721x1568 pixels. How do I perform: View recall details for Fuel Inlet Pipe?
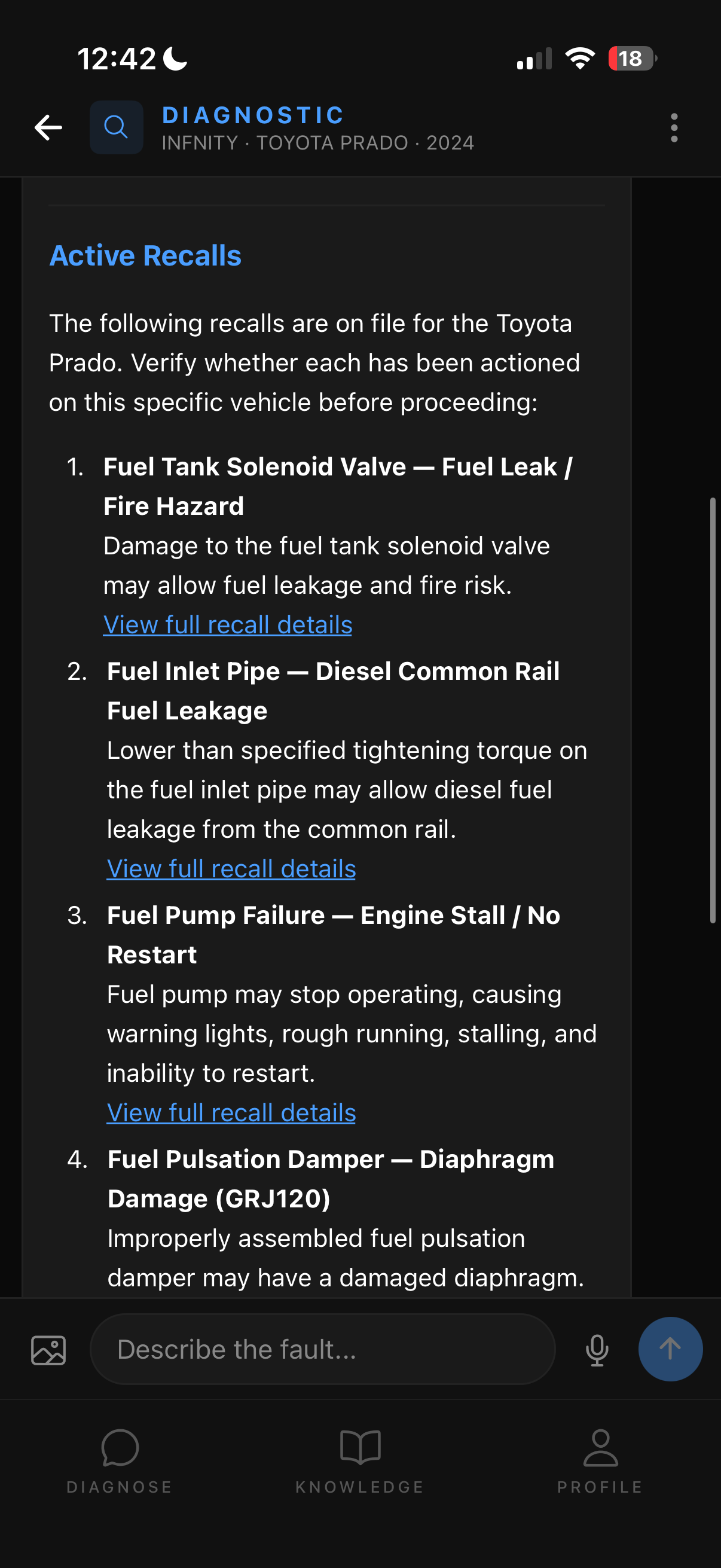coord(231,870)
